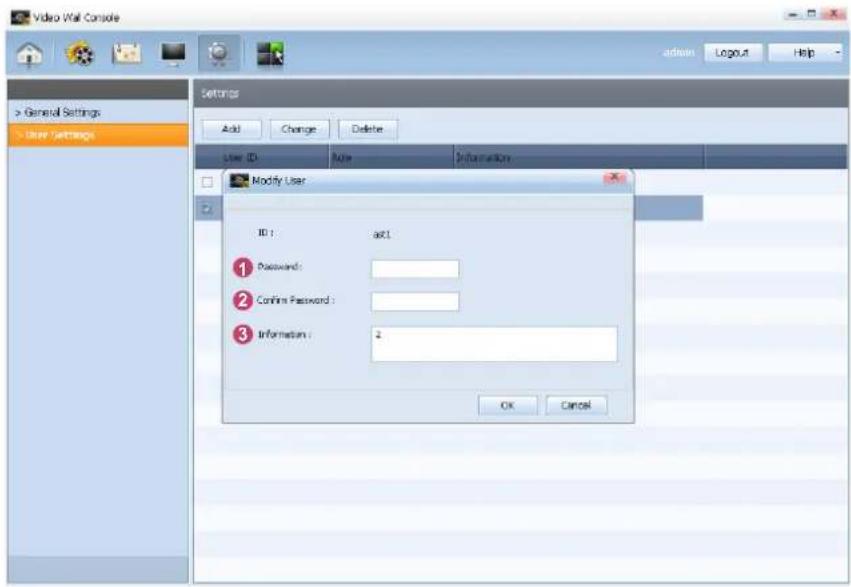Click the Video Wall Console title icon
Image resolution: width=851 pixels, height=587 pixels.
click(x=21, y=17)
